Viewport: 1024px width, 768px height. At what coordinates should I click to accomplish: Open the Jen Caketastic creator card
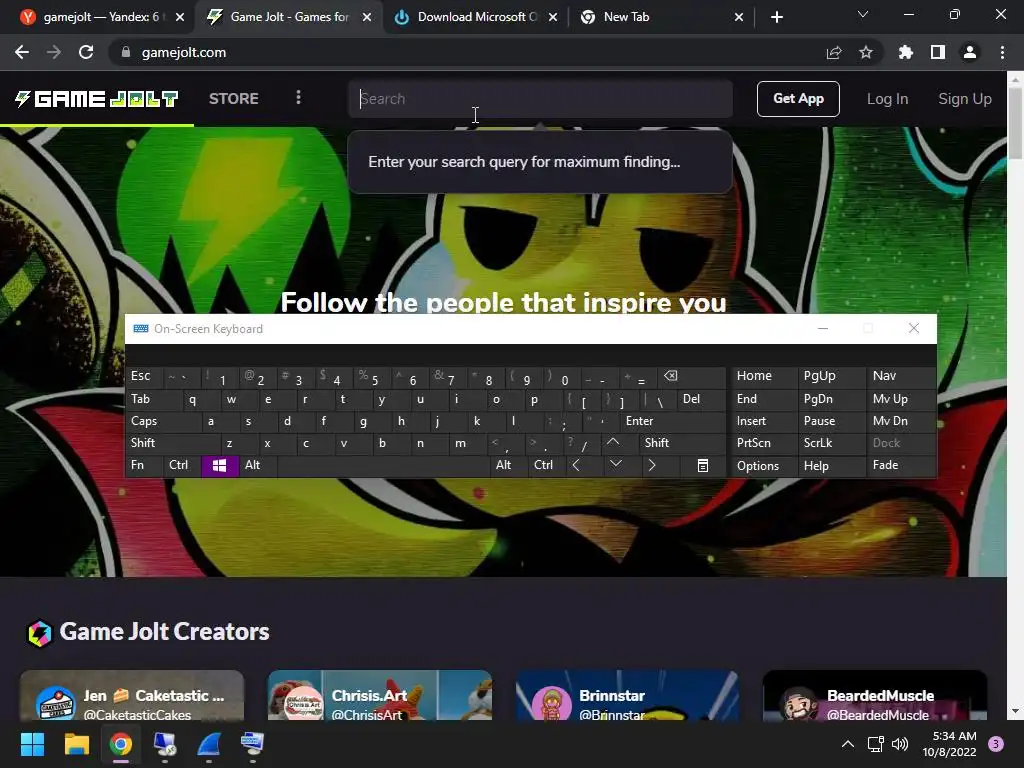point(132,696)
